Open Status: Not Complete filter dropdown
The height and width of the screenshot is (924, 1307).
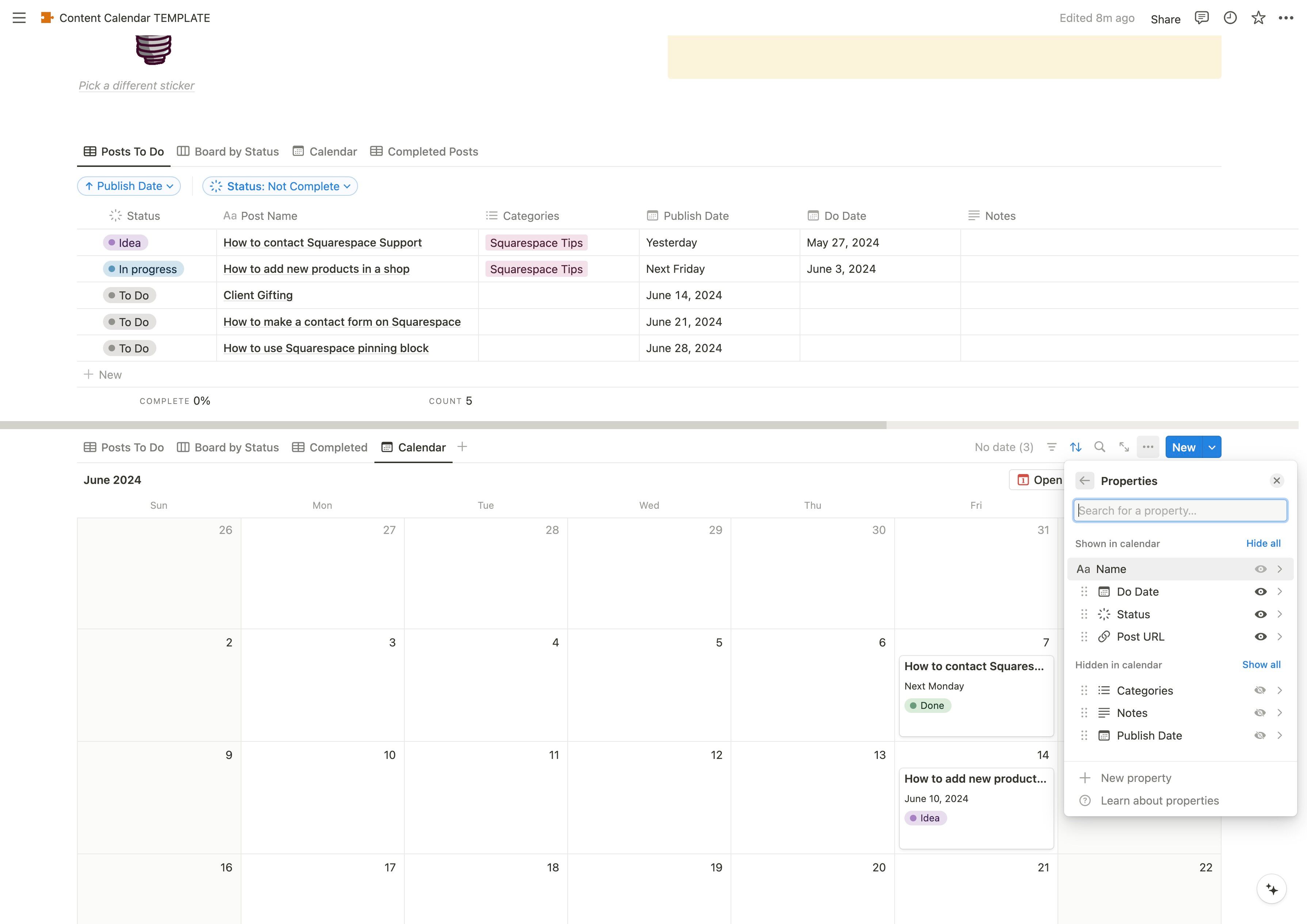click(x=280, y=186)
